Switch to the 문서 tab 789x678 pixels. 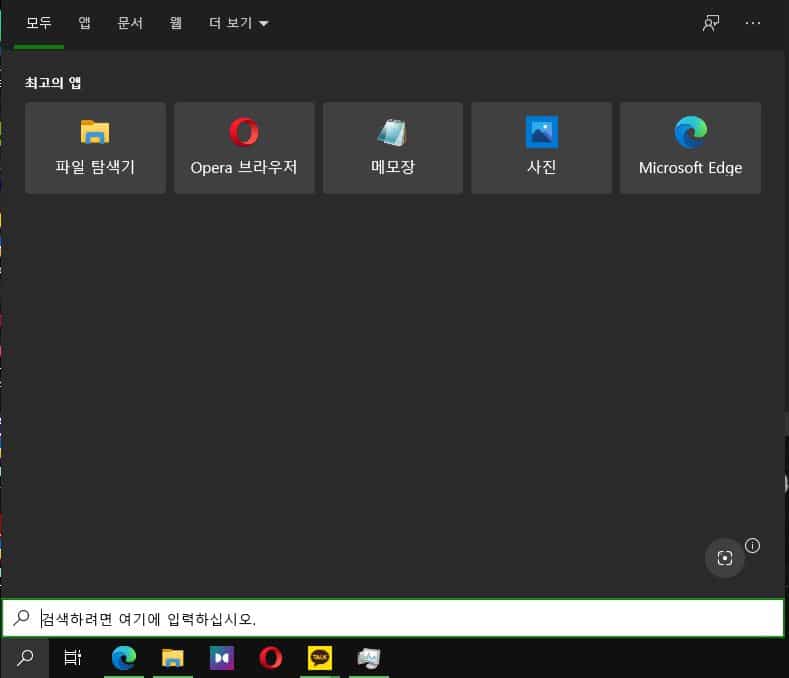pyautogui.click(x=130, y=23)
